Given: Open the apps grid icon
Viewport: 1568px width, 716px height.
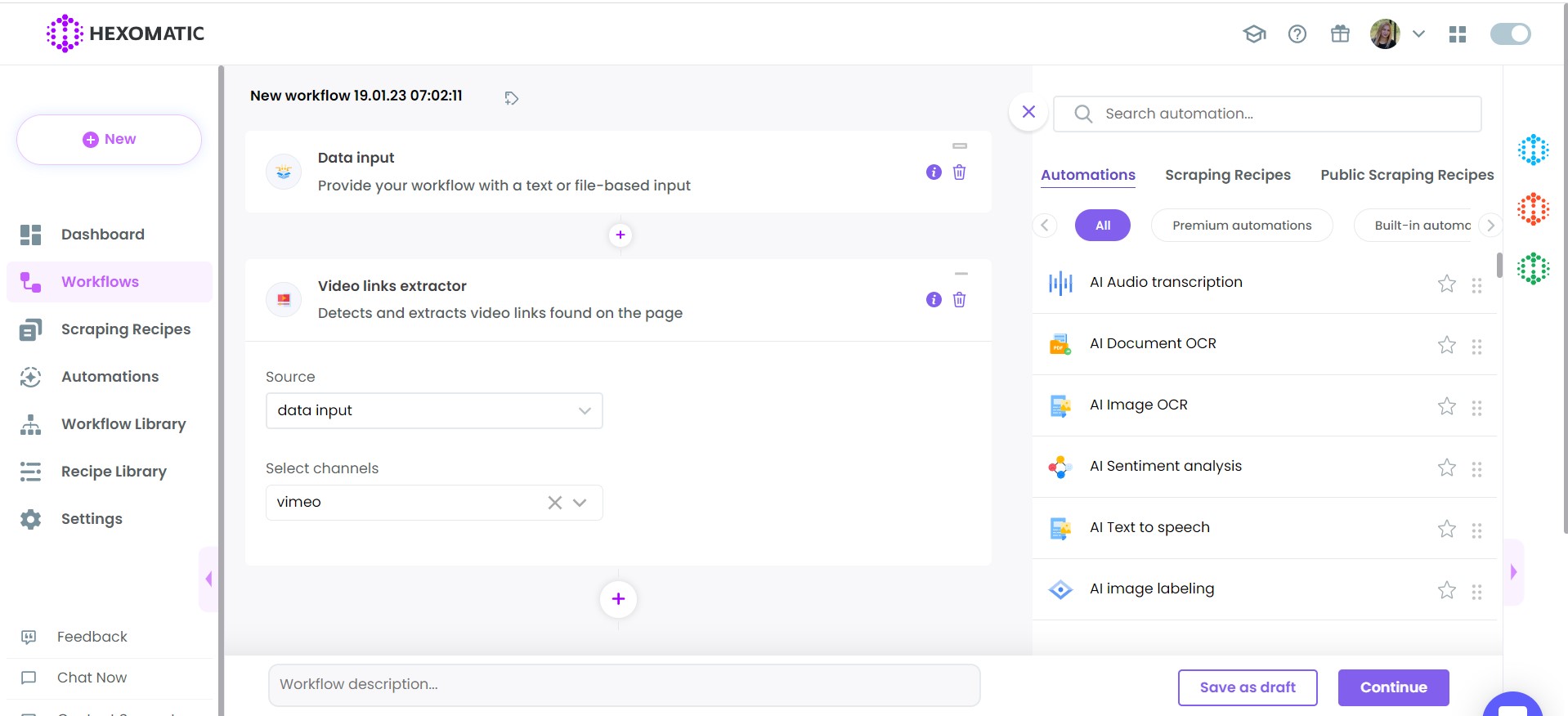Looking at the screenshot, I should coord(1457,34).
